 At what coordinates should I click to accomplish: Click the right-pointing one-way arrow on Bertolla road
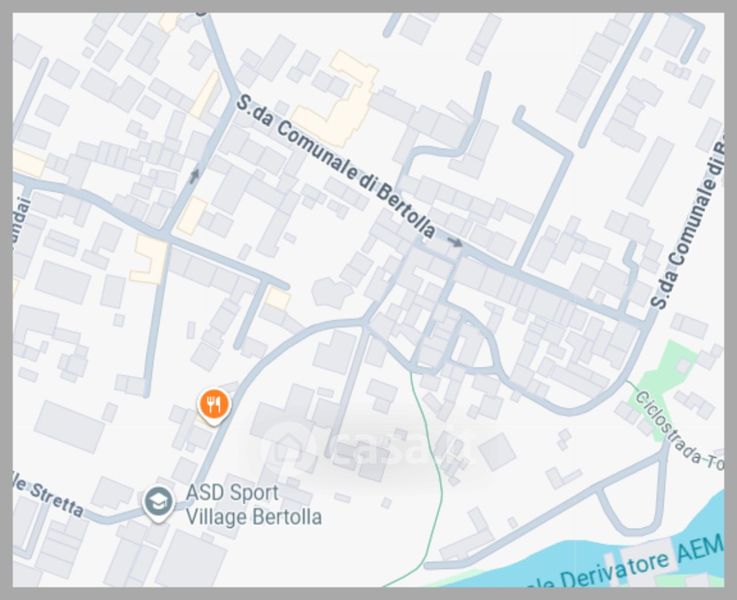pos(455,242)
